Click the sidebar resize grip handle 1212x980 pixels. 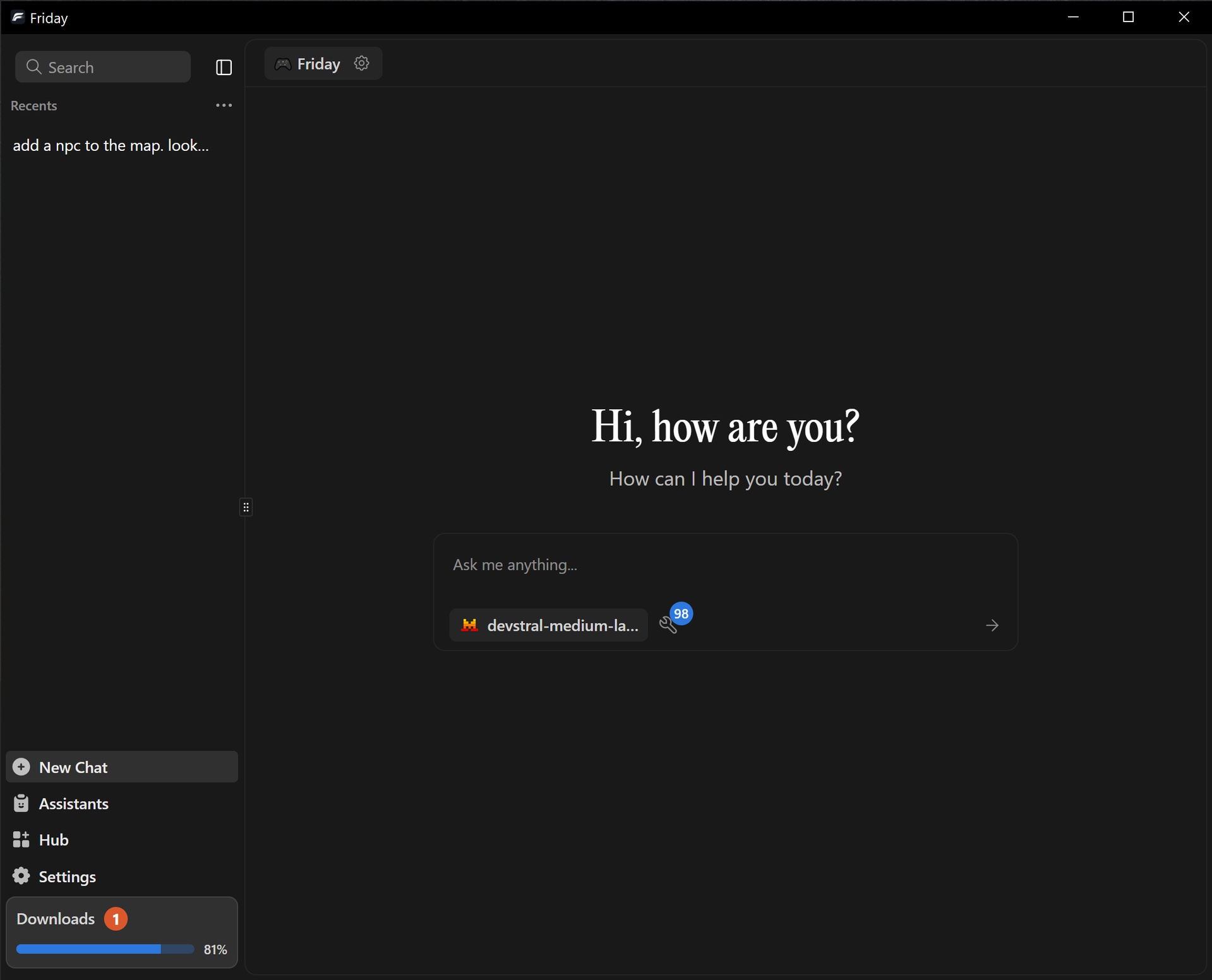246,507
